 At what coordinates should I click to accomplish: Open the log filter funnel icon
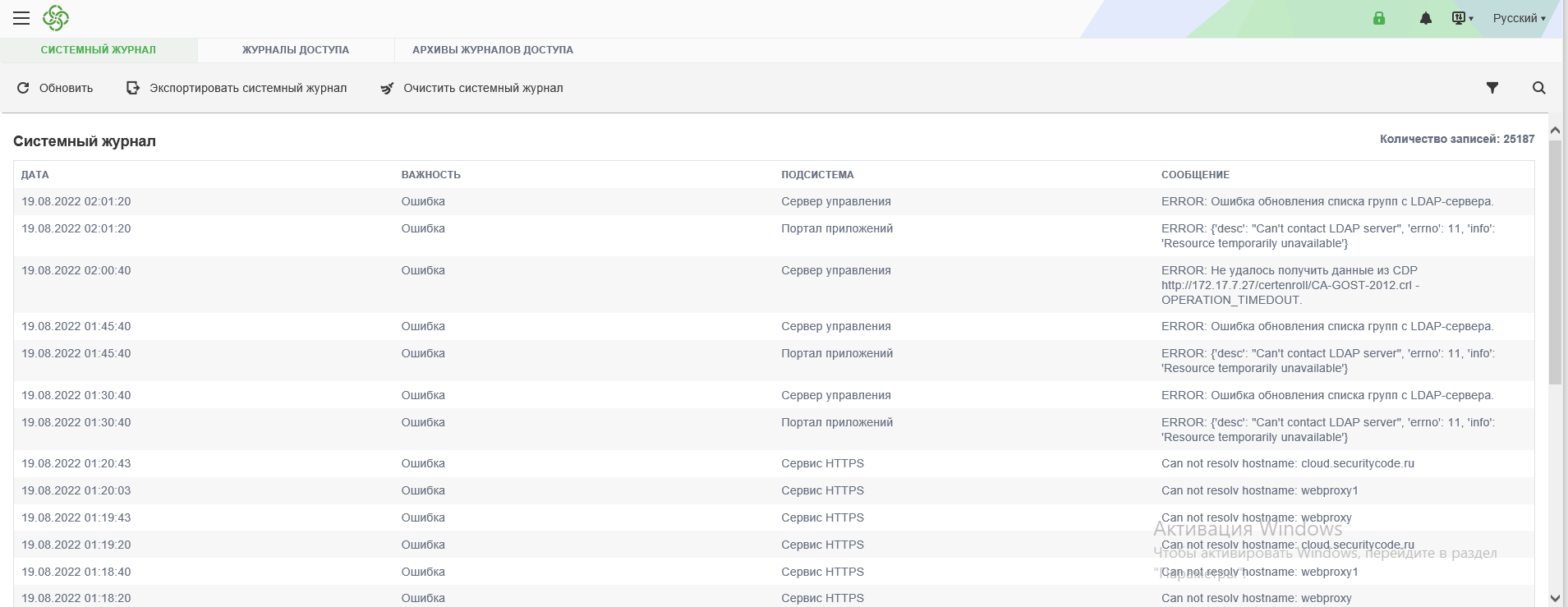tap(1492, 88)
